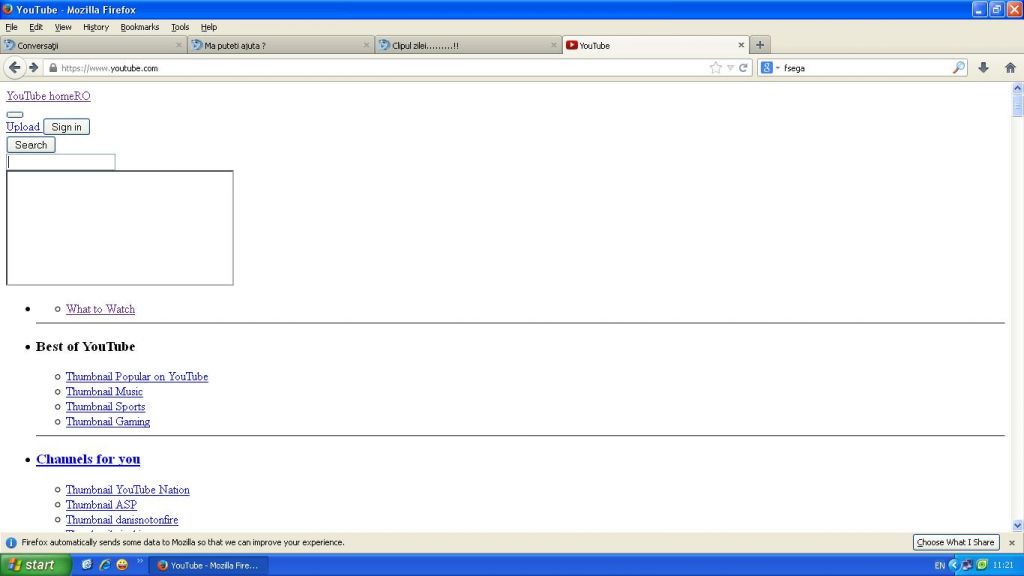Click the padlock site identity icon
1024x576 pixels.
click(53, 68)
